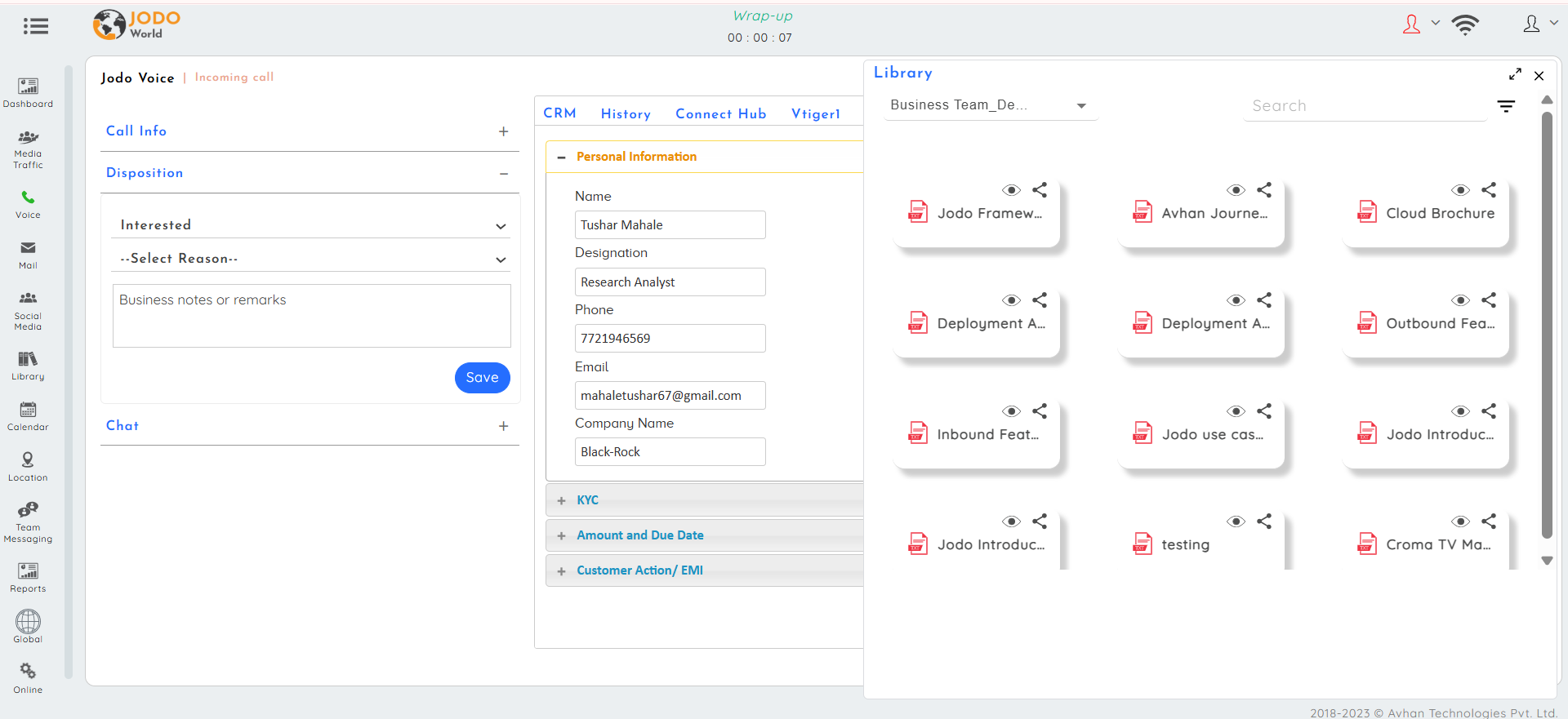Preview the Outbound Features document with eye icon
The width and height of the screenshot is (1568, 719).
(x=1461, y=300)
